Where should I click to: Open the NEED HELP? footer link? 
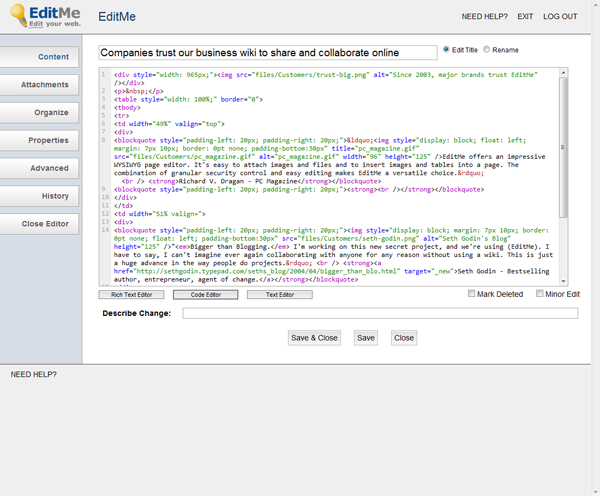(x=34, y=374)
